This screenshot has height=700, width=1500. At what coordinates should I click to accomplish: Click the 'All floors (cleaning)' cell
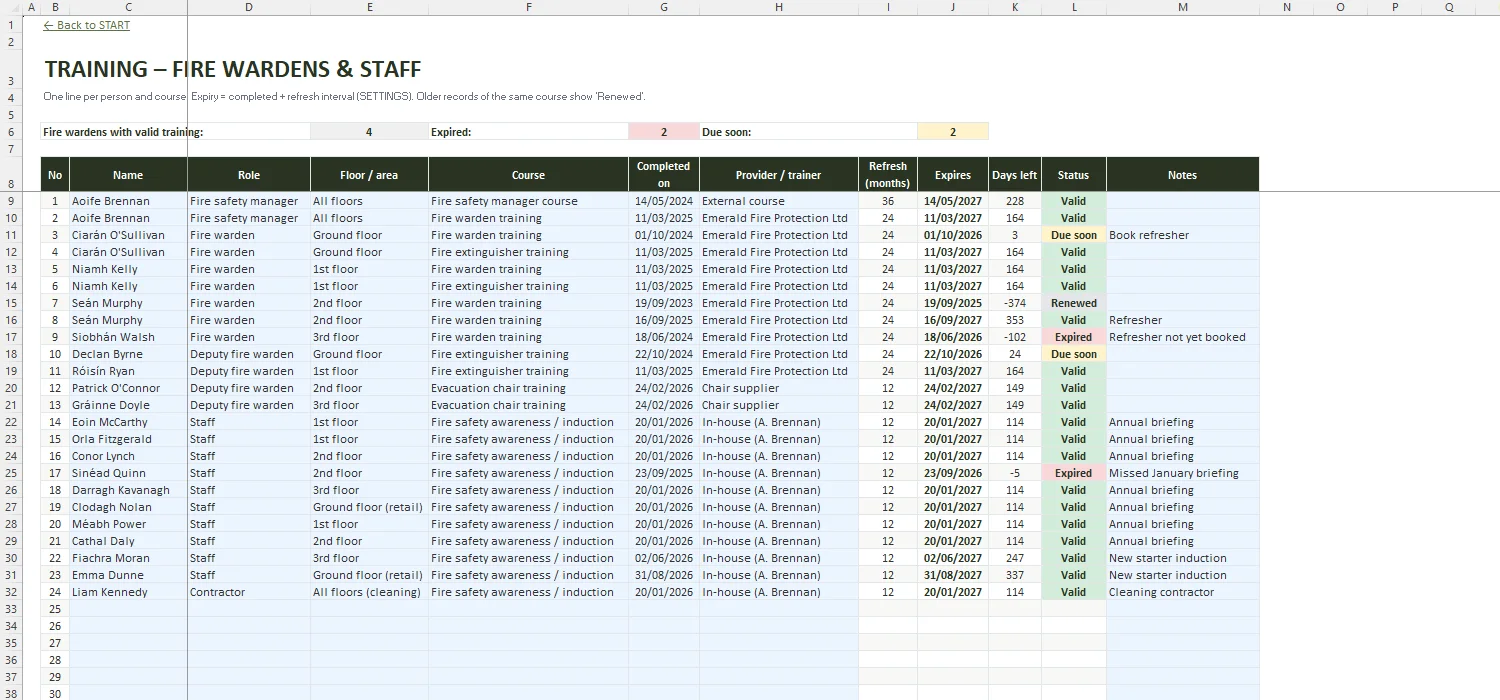click(369, 592)
